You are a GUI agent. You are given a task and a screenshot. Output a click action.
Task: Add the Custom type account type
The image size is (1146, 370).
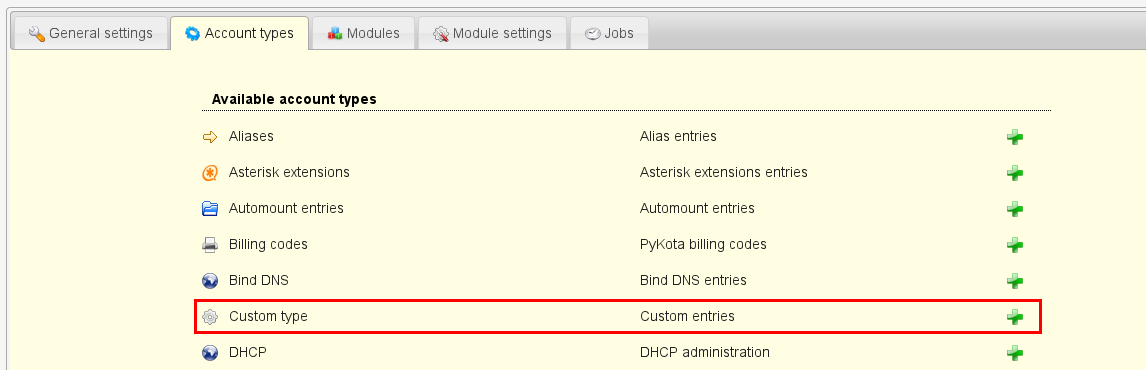(x=1014, y=317)
